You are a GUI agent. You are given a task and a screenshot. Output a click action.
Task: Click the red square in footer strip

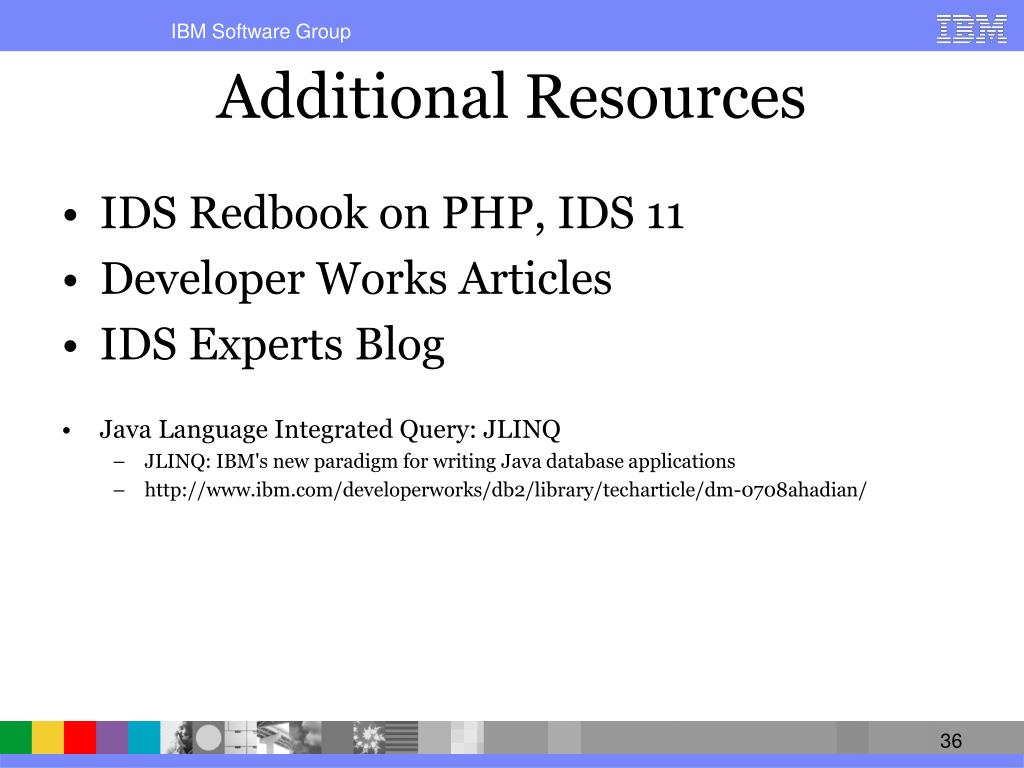pos(80,737)
